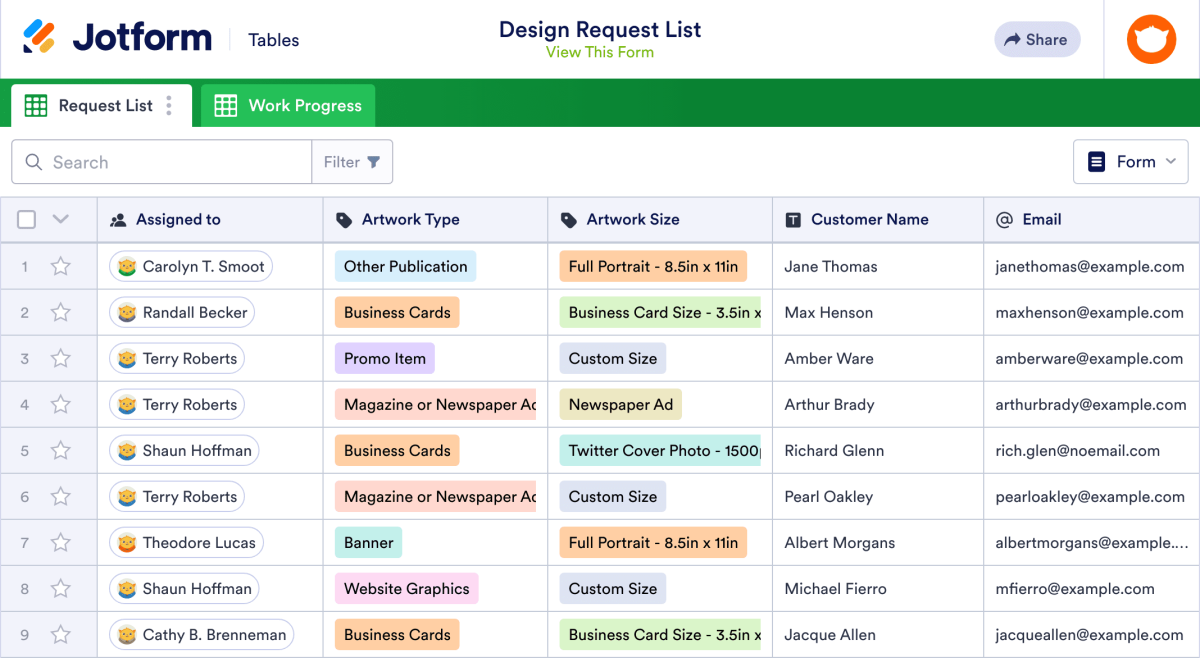Click the person icon on the Assigned to header
The width and height of the screenshot is (1200, 658).
pos(121,219)
